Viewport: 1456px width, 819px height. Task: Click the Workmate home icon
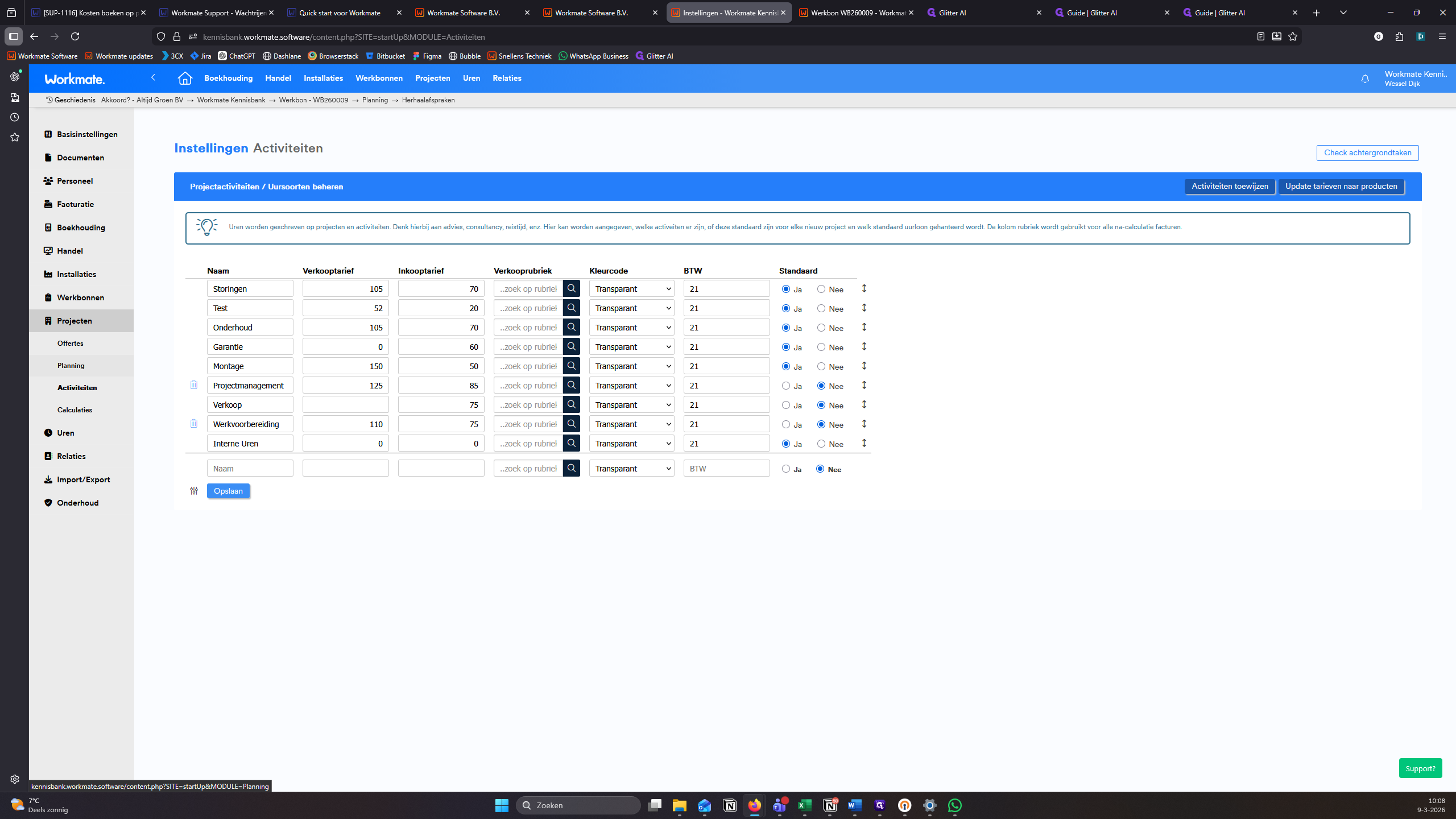(185, 78)
